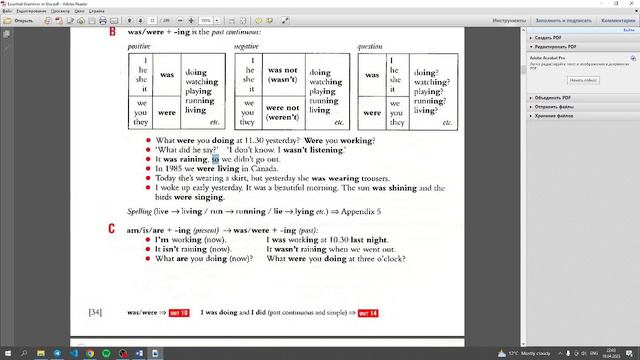
Task: Close the right tools pane with x
Action: (636, 11)
